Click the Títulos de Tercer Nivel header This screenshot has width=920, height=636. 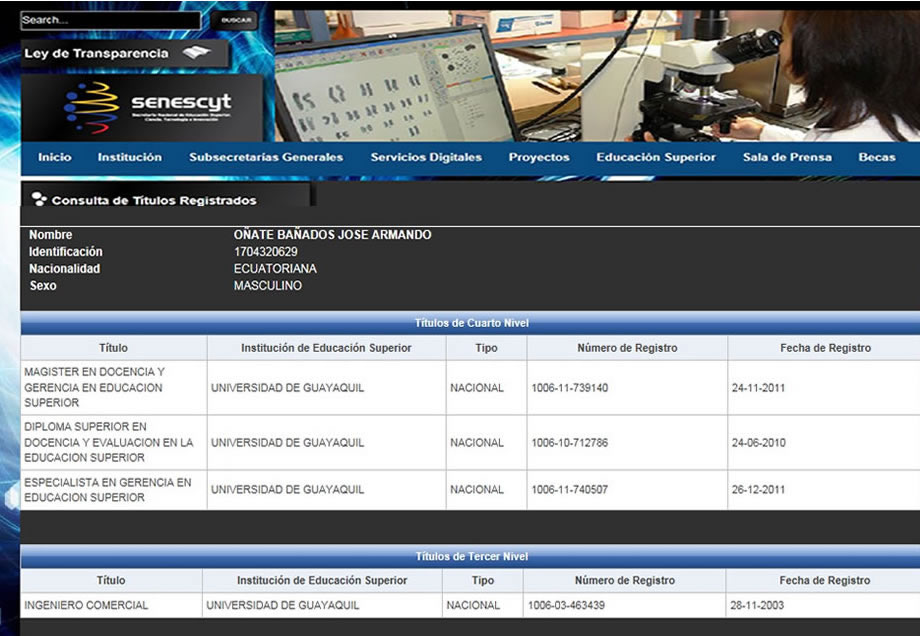click(x=471, y=556)
